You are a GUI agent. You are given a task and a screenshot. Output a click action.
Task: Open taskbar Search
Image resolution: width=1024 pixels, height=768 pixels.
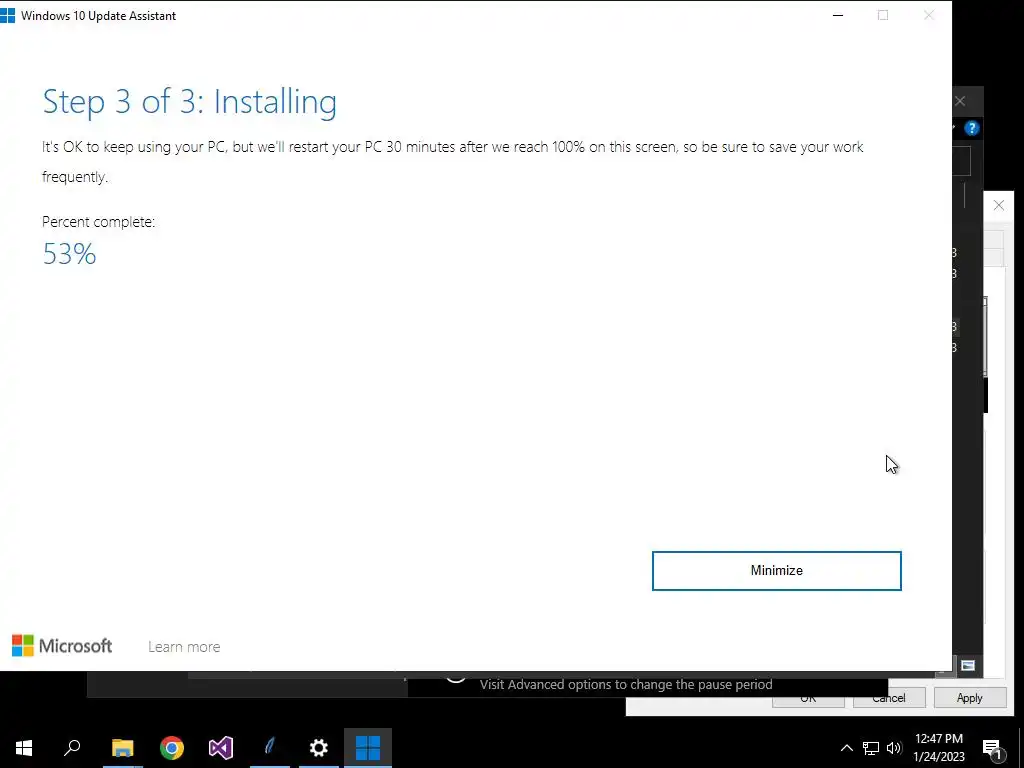72,748
